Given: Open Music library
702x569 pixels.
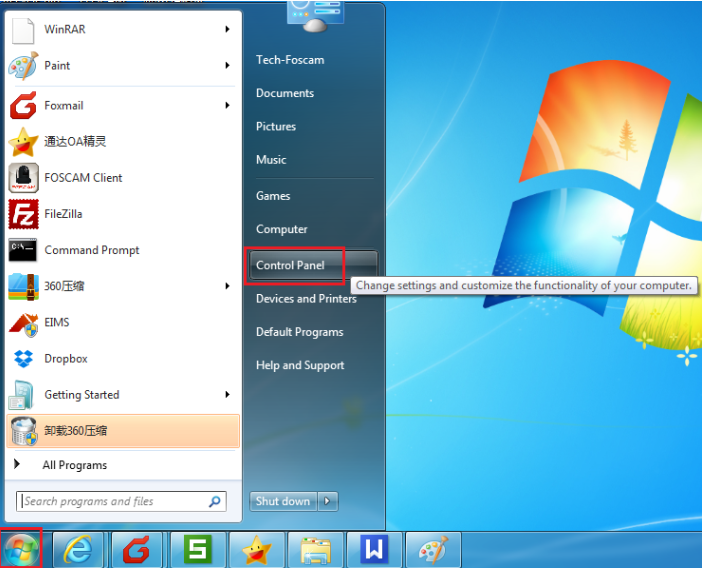Looking at the screenshot, I should coord(271,160).
